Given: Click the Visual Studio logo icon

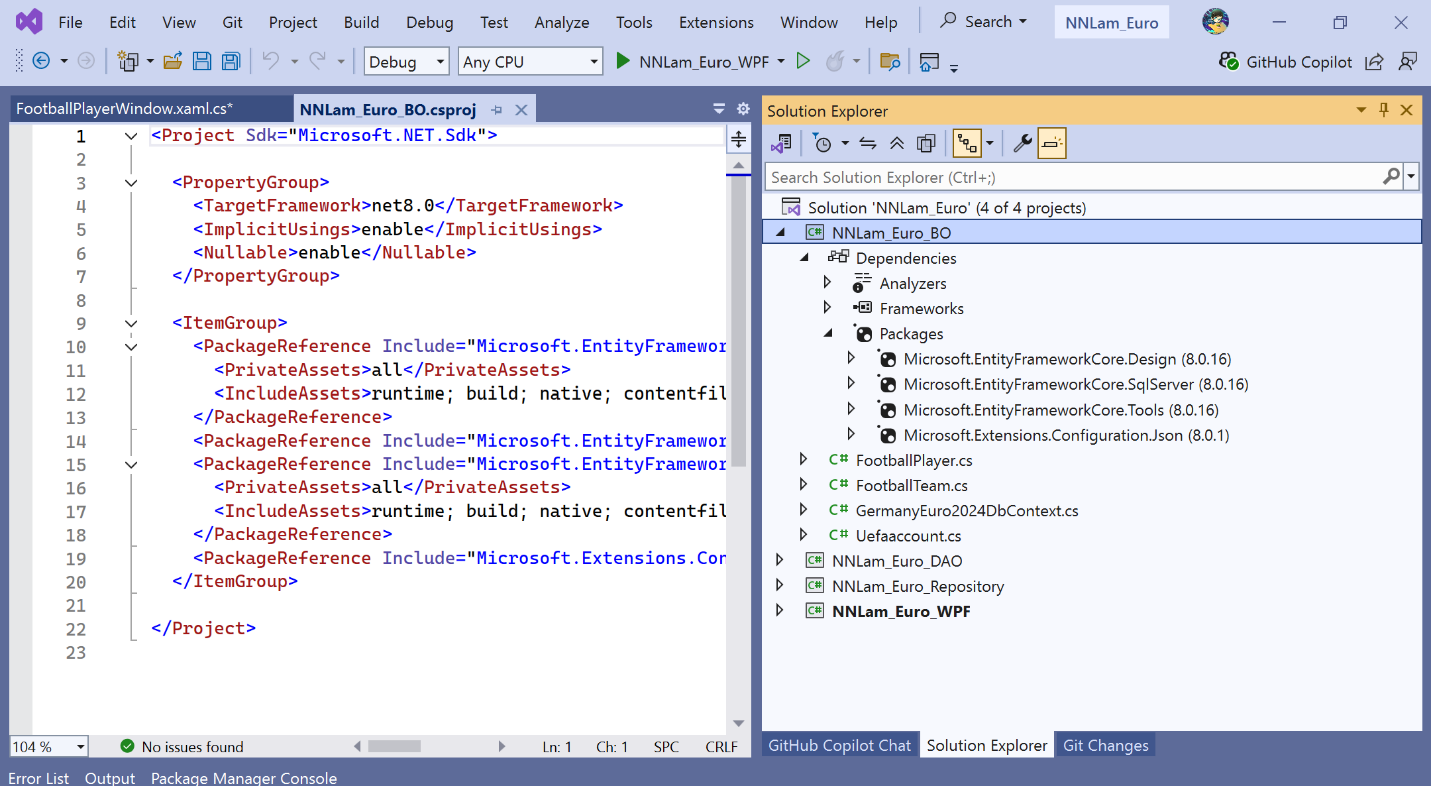Looking at the screenshot, I should tap(29, 21).
